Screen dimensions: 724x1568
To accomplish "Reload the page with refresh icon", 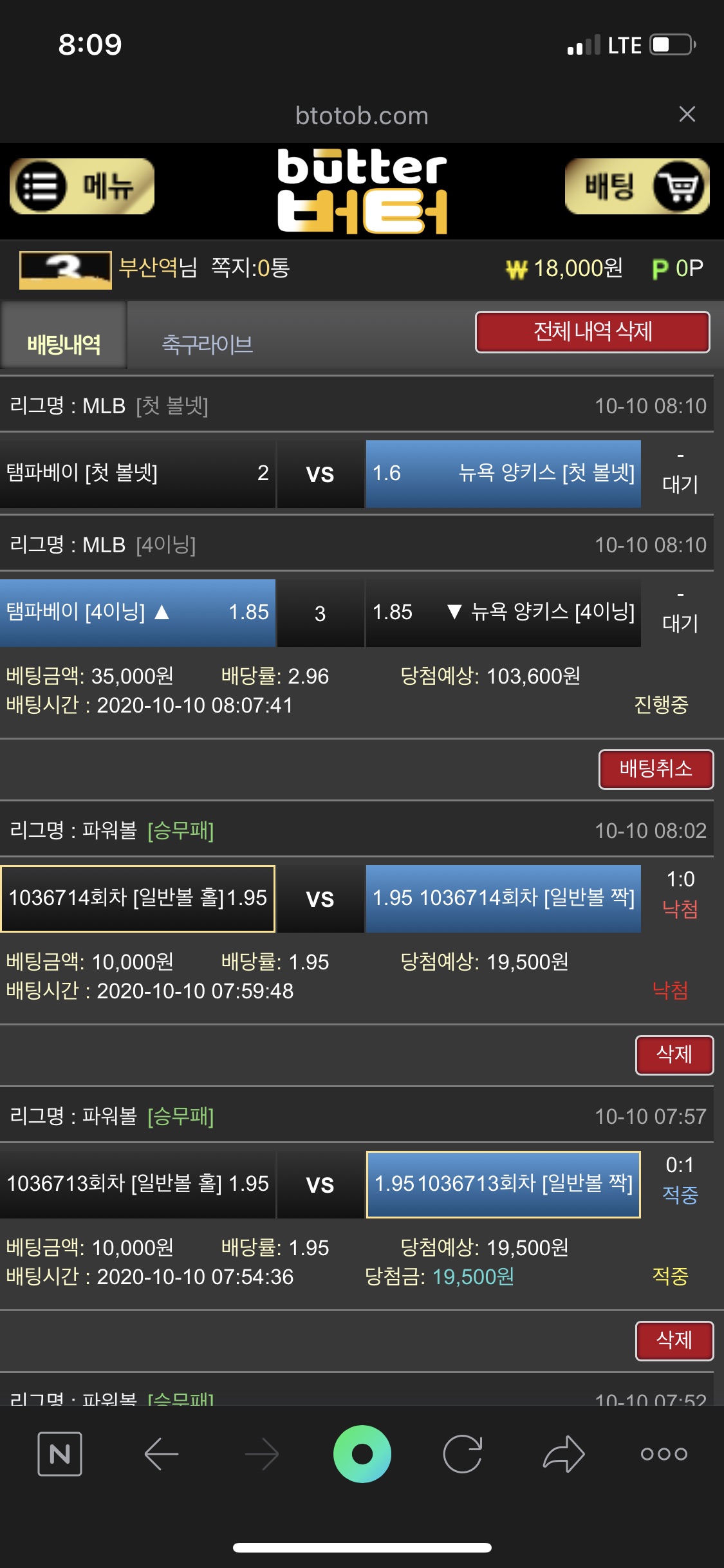I will (462, 1454).
